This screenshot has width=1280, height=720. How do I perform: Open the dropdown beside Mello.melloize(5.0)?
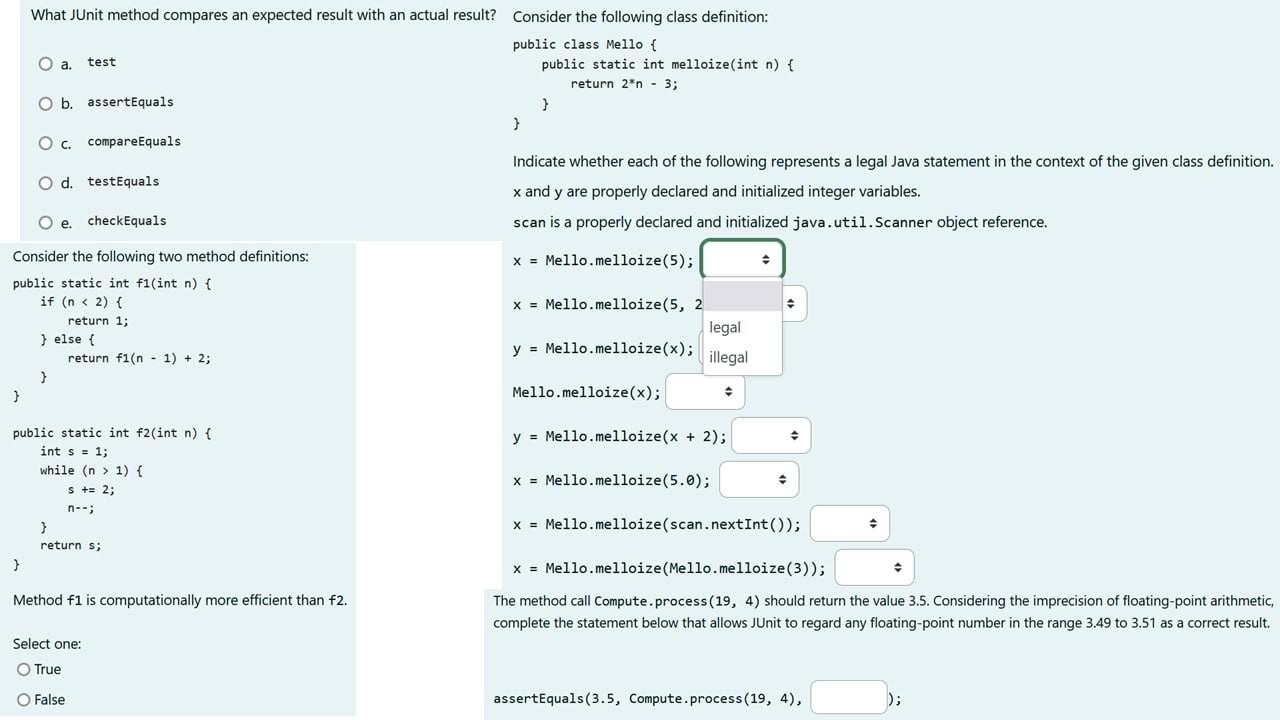[759, 479]
